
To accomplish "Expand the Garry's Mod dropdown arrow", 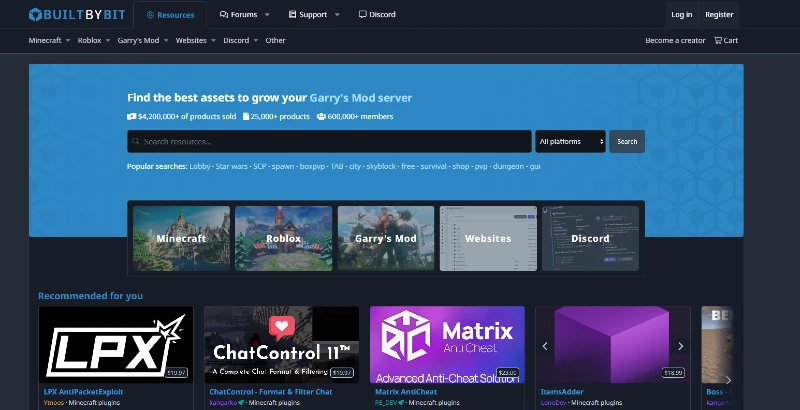I will [166, 41].
